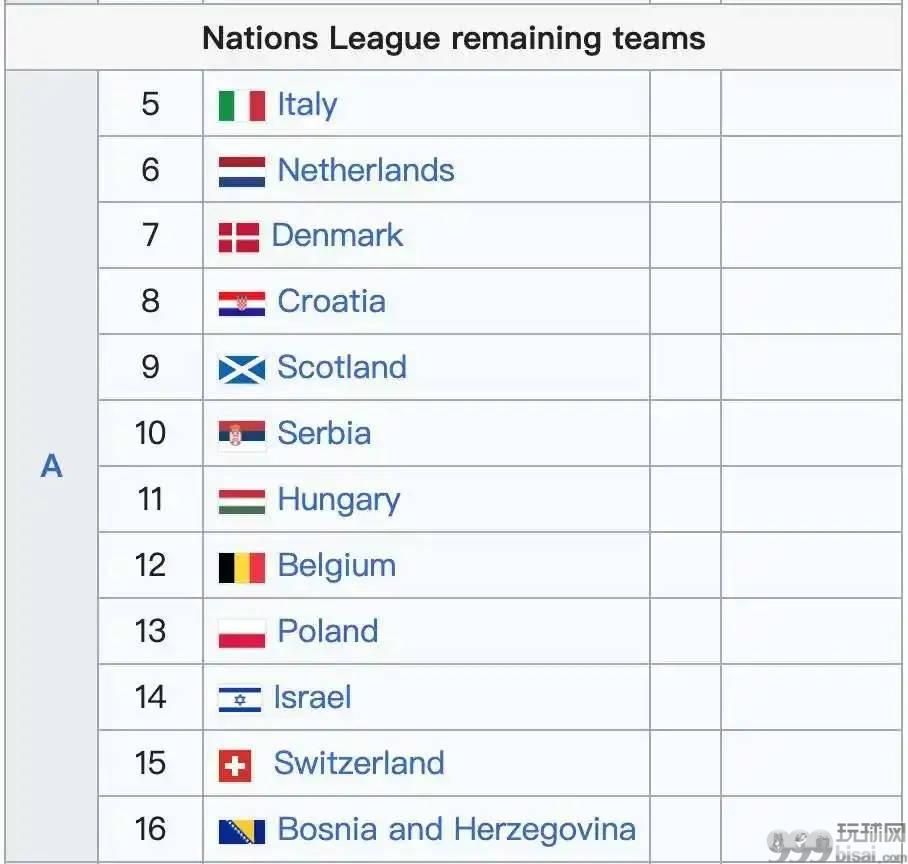This screenshot has width=908, height=864.
Task: Click the Hungary flag icon
Action: tap(241, 502)
